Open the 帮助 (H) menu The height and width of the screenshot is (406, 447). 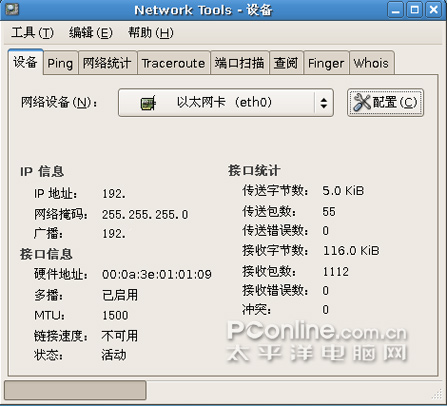point(151,33)
